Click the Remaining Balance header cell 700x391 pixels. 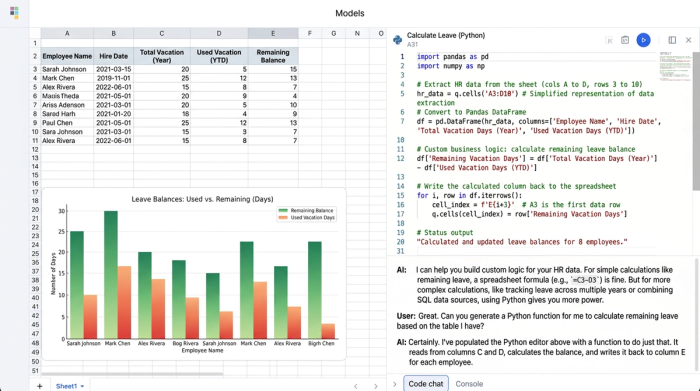coord(273,56)
